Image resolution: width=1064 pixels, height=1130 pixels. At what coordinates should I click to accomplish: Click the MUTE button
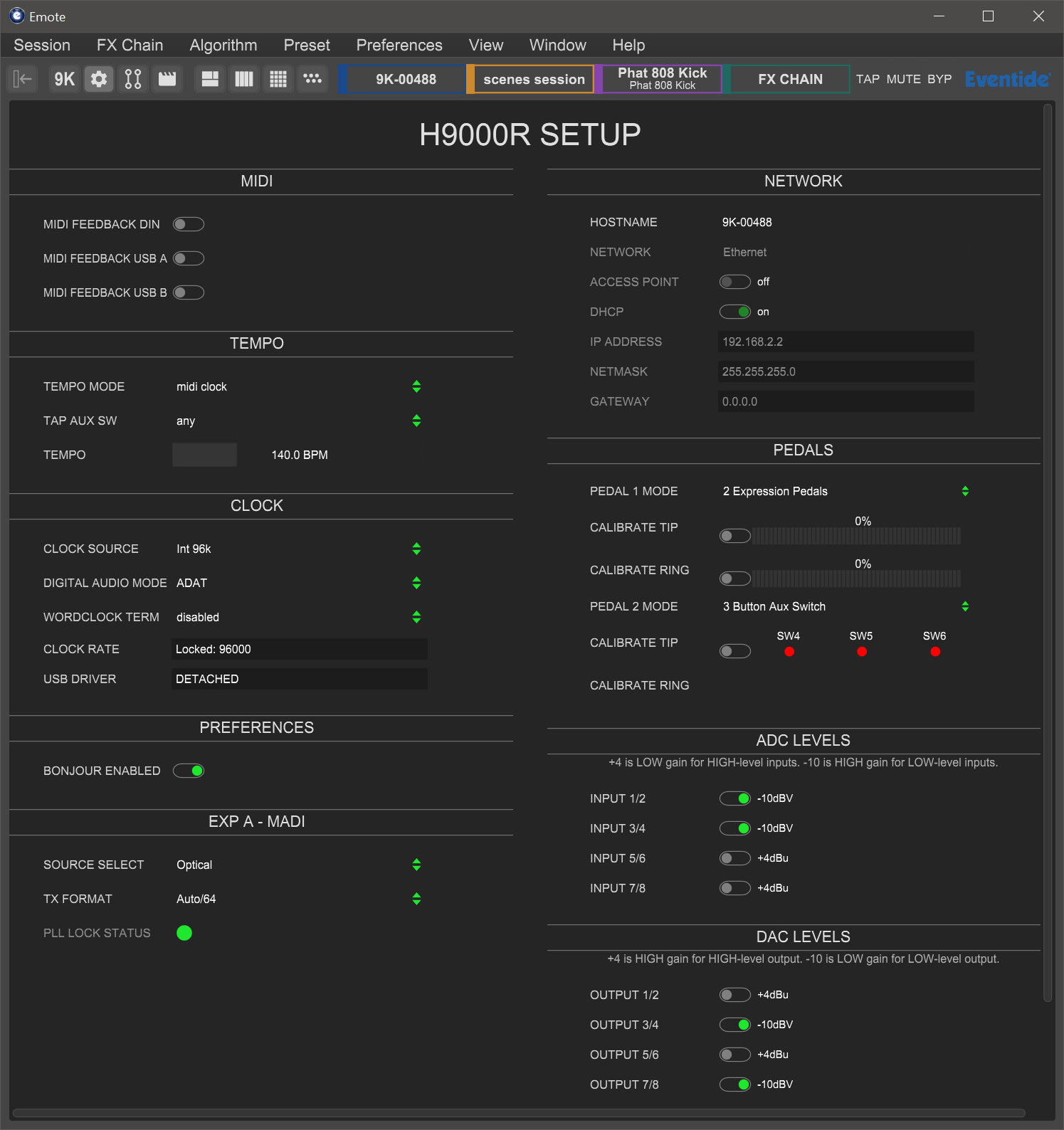(904, 79)
